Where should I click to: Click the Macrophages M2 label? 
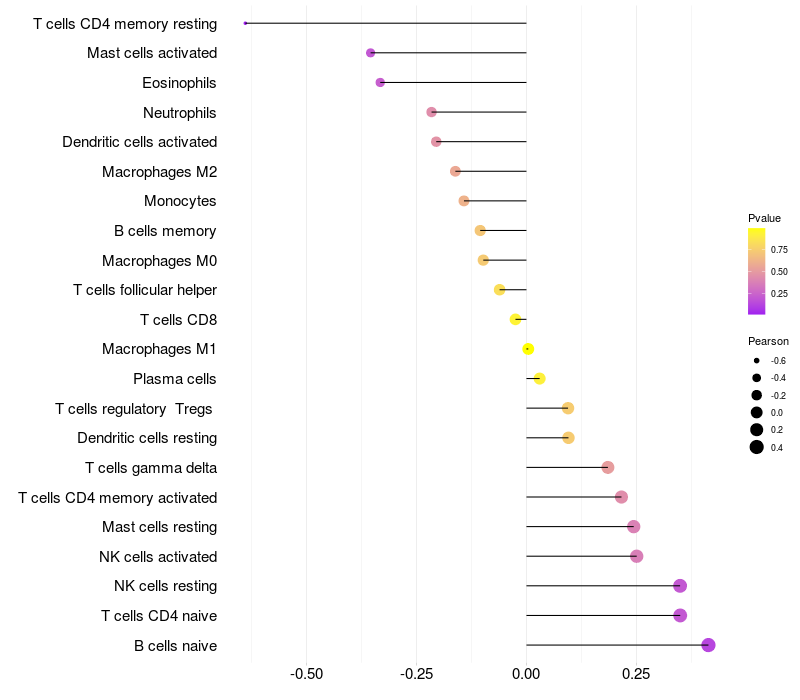click(x=160, y=172)
